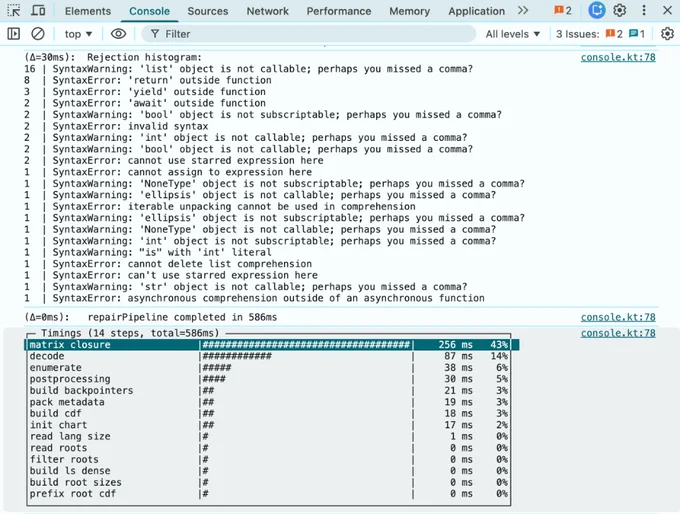This screenshot has height=514, width=680.
Task: Click the prefix root cdf row
Action: click(268, 494)
